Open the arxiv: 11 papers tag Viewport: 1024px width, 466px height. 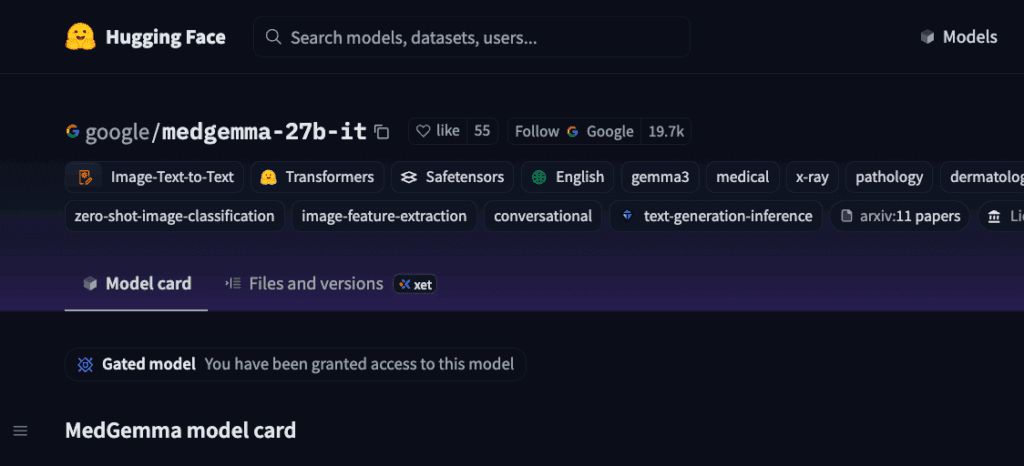[900, 216]
